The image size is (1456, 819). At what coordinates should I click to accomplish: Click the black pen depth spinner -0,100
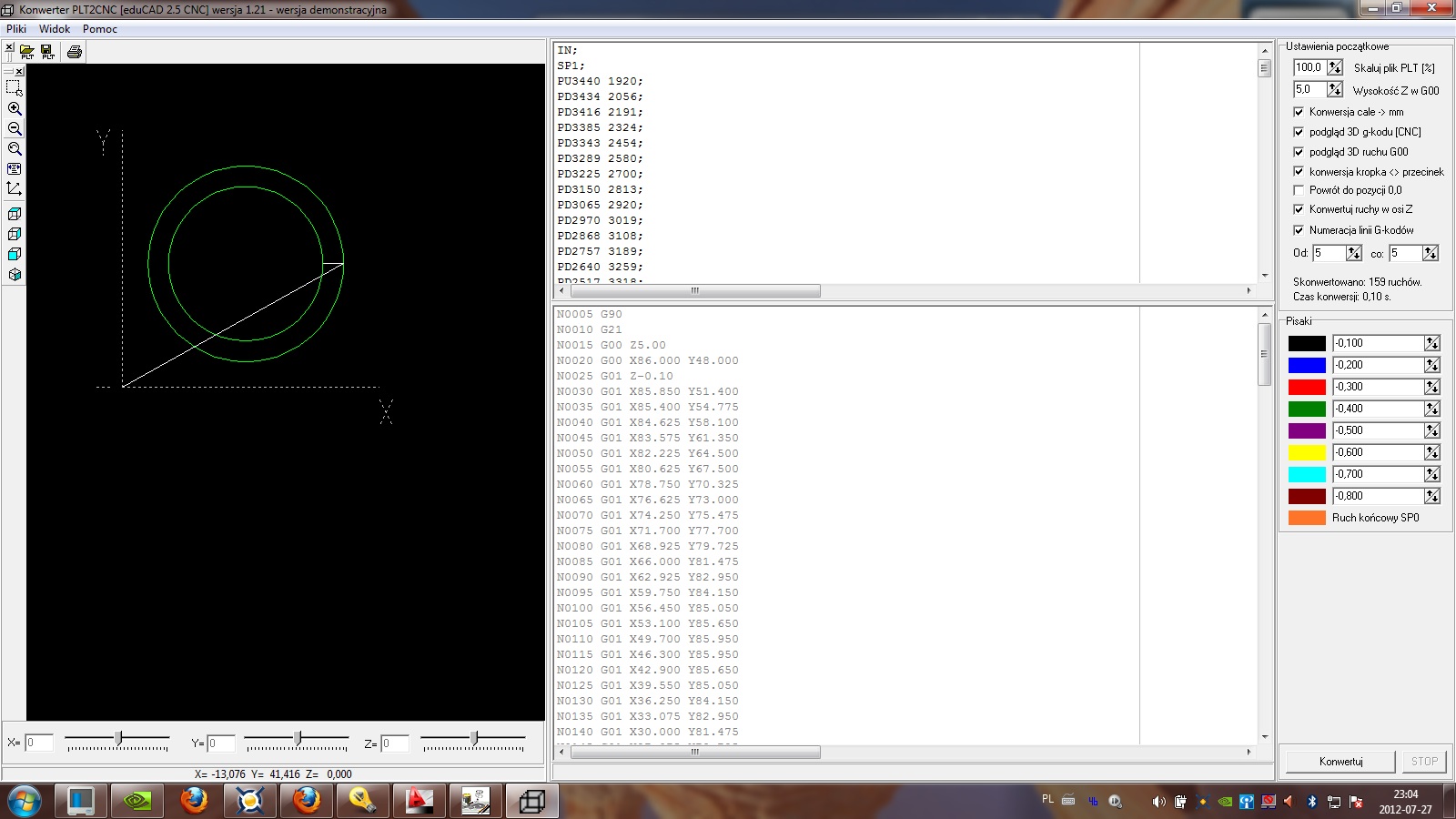tap(1432, 343)
